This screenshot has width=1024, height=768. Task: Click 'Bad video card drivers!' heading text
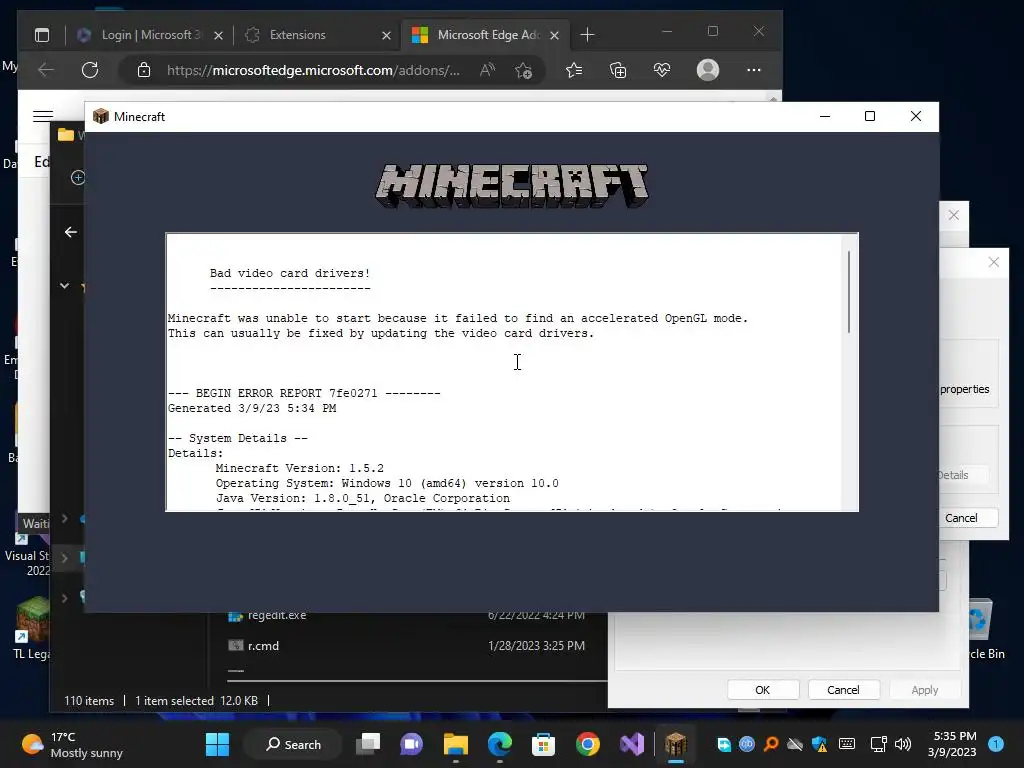coord(290,273)
